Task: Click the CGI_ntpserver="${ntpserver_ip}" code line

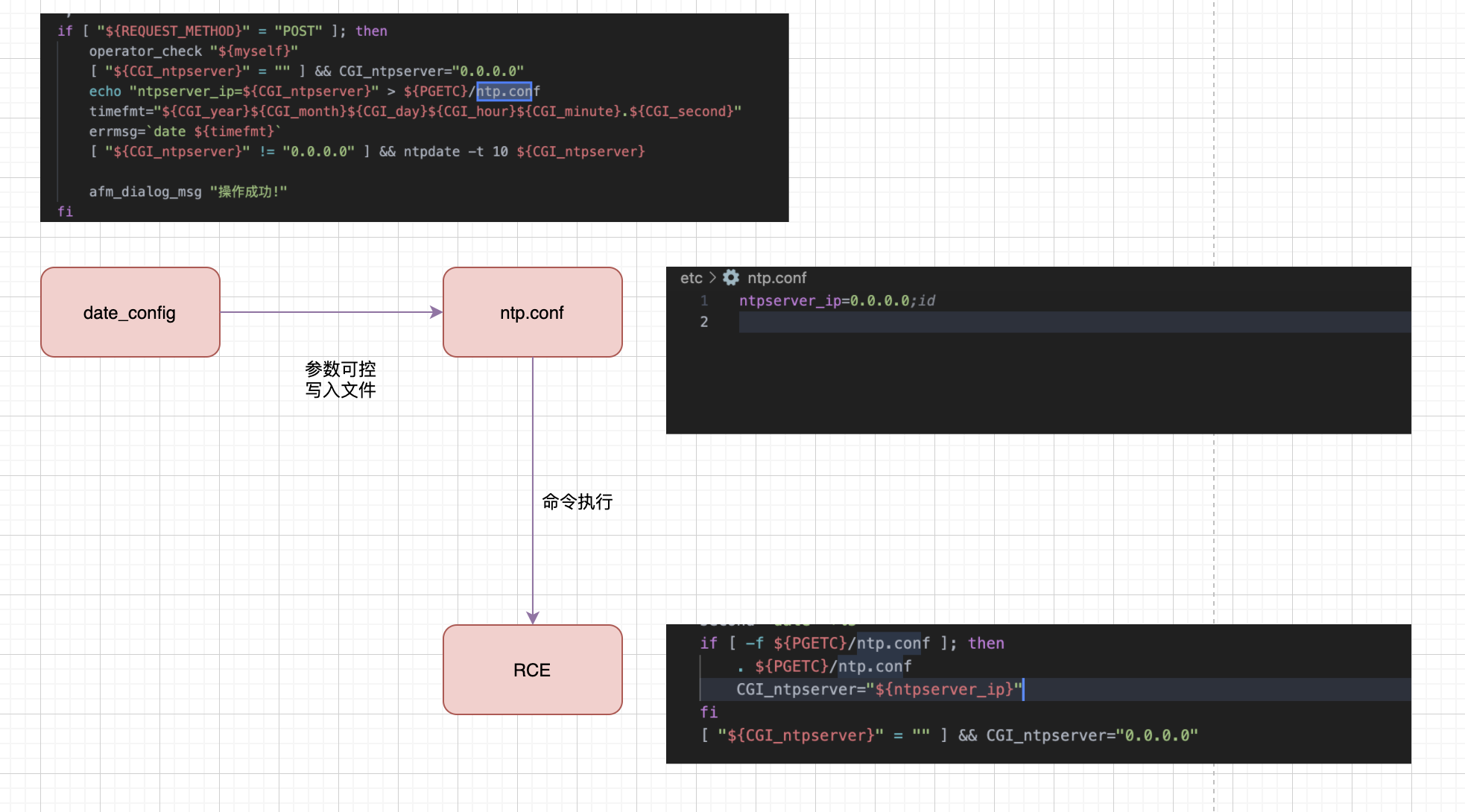Action: tap(879, 689)
